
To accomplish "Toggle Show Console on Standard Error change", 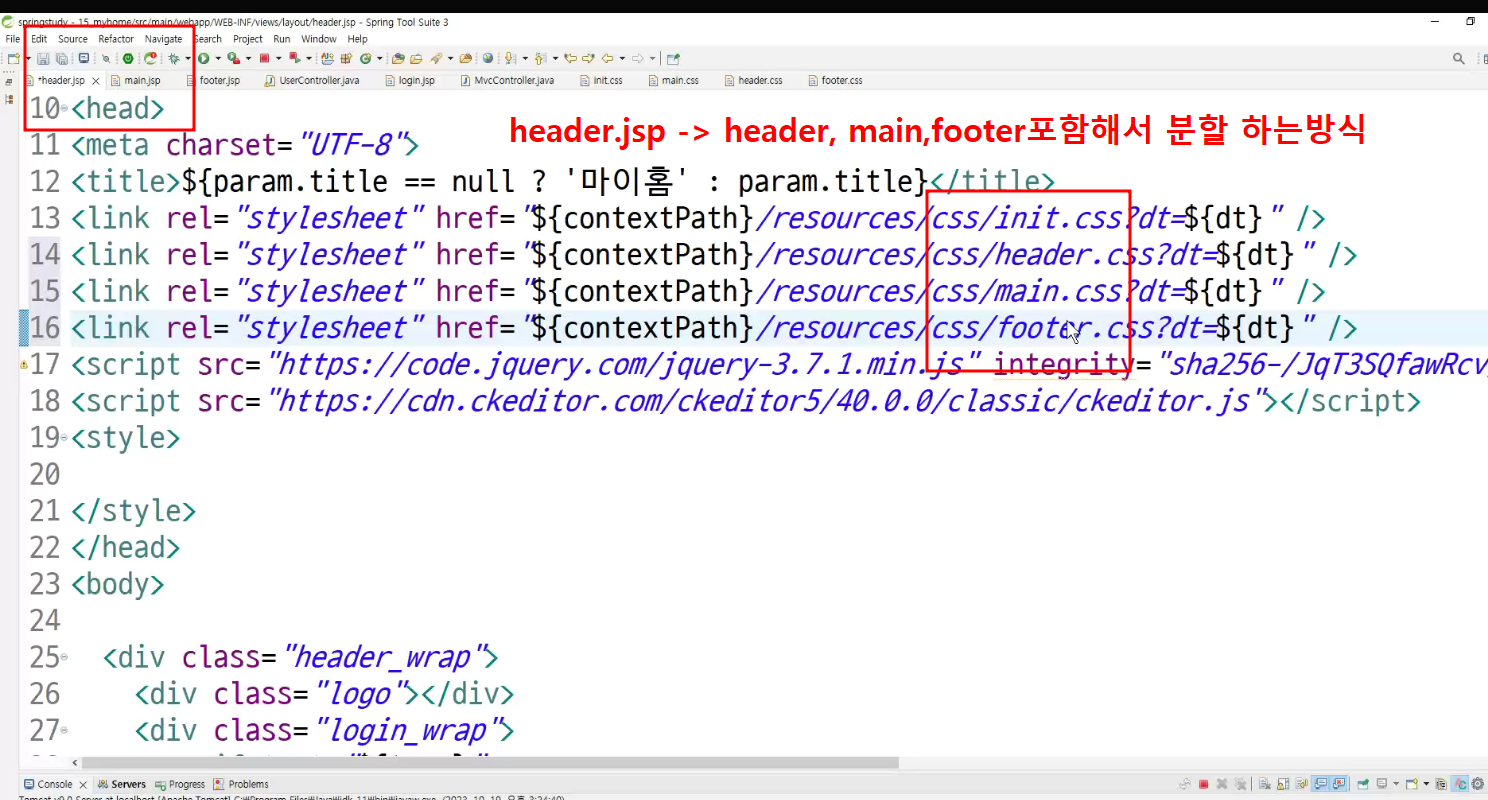I will 1339,784.
